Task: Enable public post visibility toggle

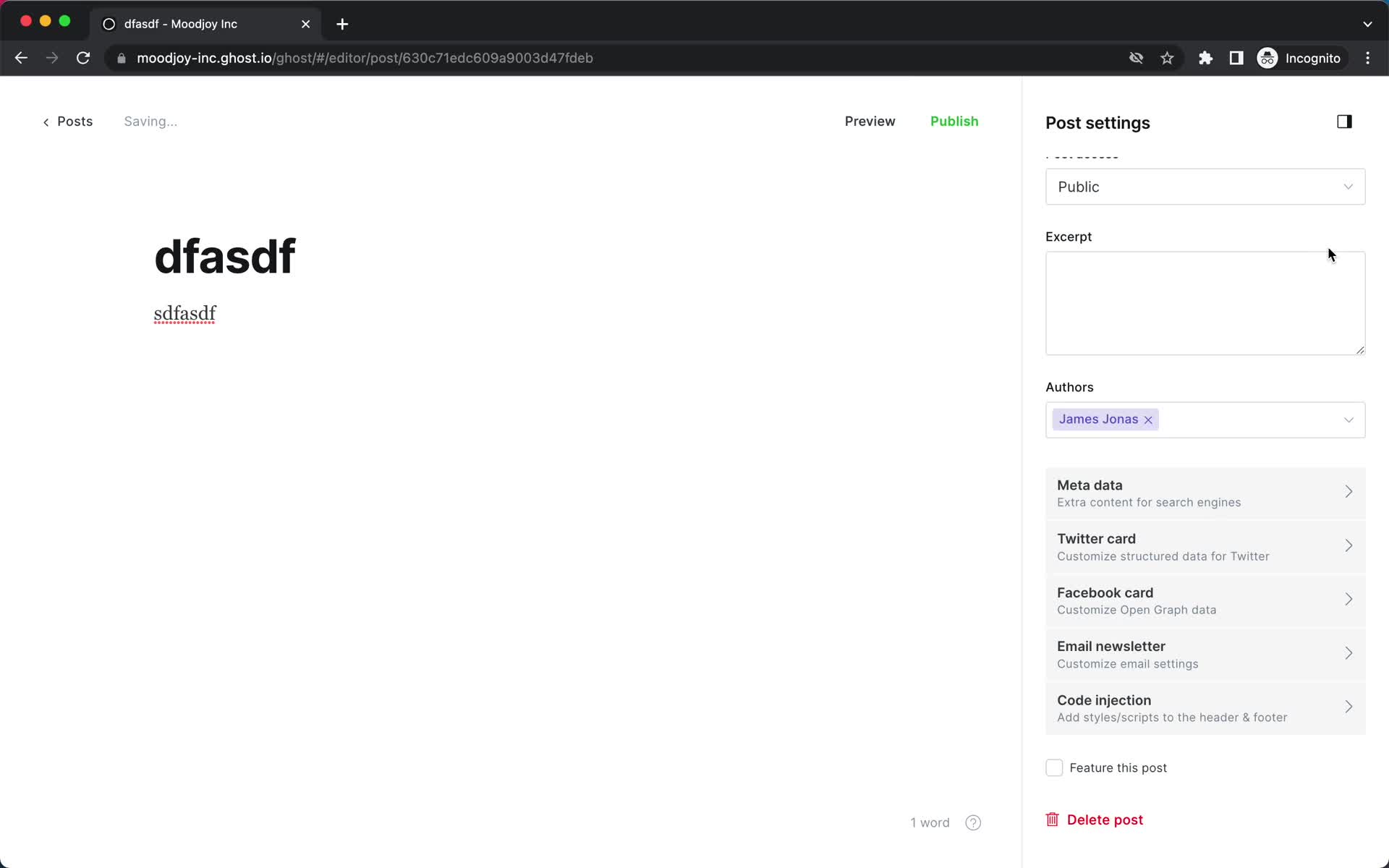Action: coord(1204,187)
